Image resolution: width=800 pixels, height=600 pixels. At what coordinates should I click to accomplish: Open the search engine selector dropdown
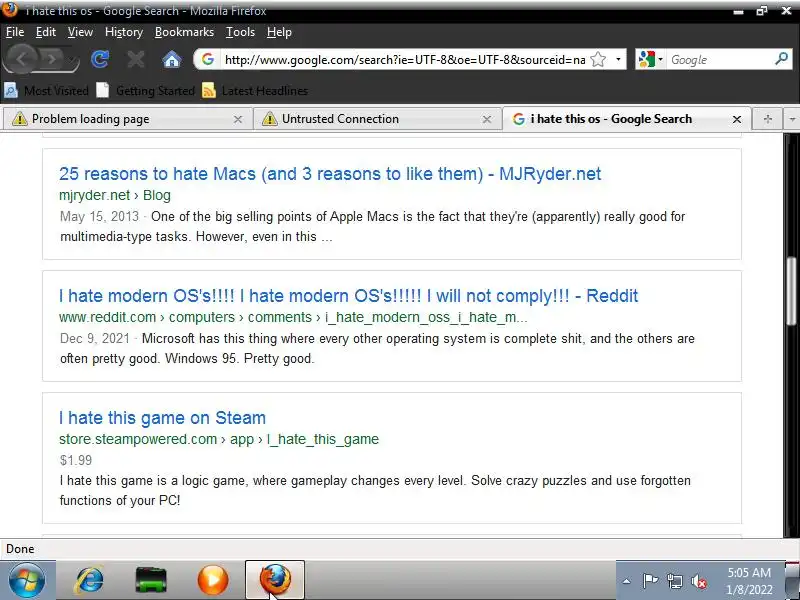click(x=651, y=60)
